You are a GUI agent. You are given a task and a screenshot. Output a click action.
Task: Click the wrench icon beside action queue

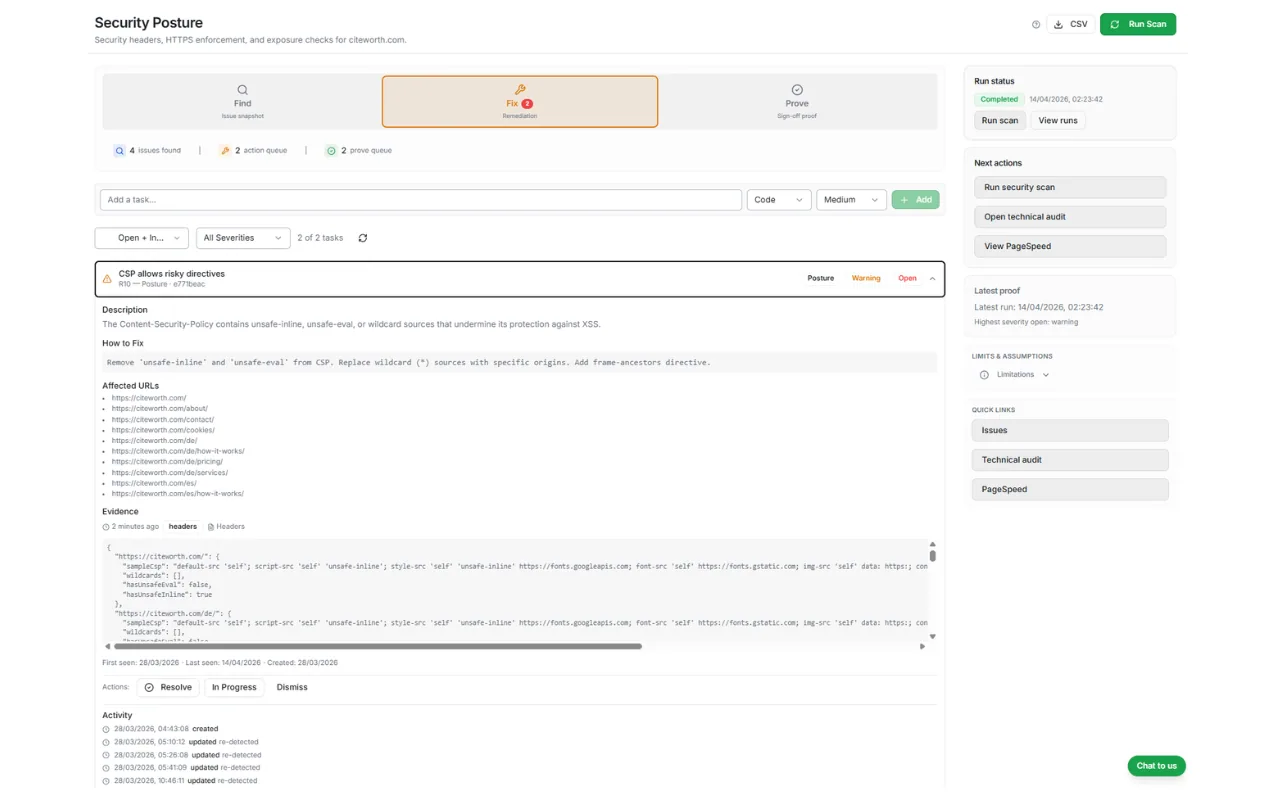(x=225, y=151)
